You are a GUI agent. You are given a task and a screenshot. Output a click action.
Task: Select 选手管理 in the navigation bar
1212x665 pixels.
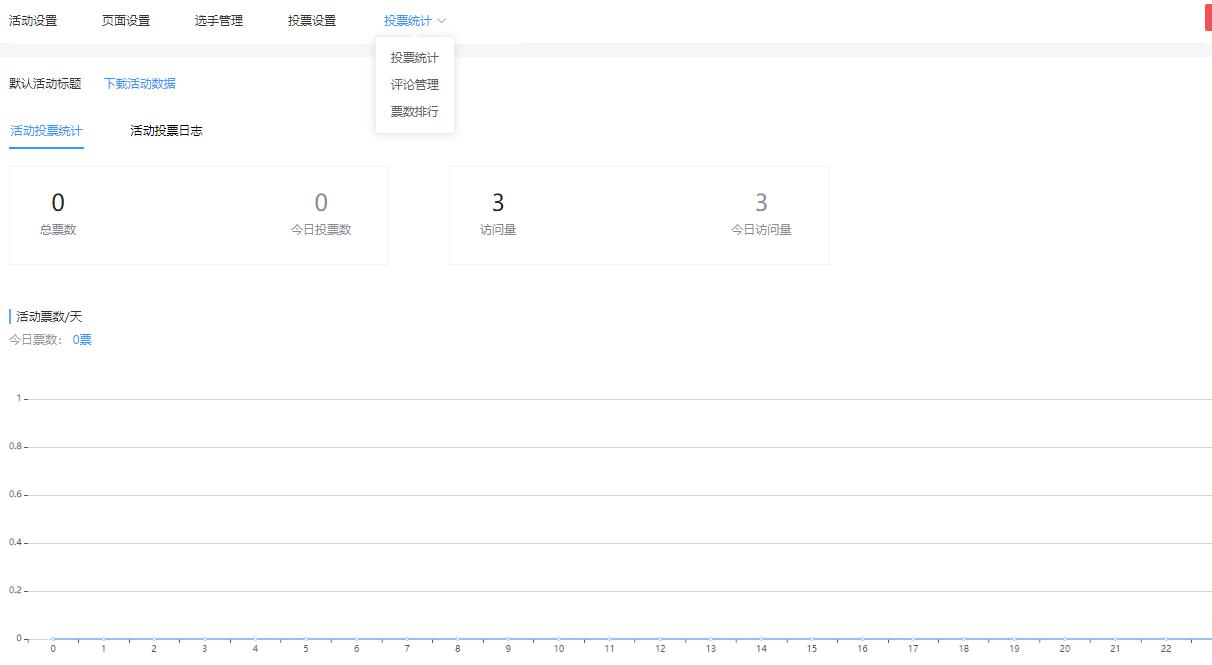click(x=218, y=19)
